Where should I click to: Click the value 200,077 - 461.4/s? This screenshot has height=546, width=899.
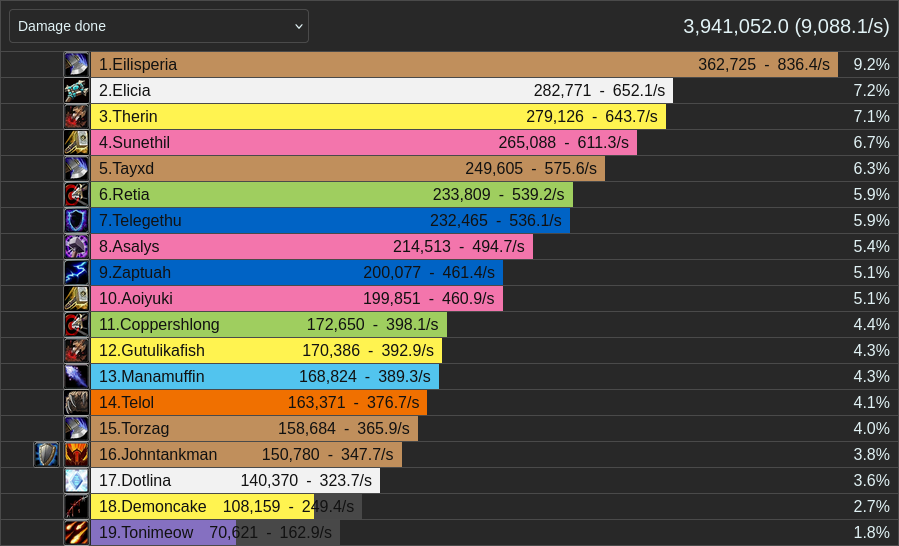pyautogui.click(x=429, y=272)
